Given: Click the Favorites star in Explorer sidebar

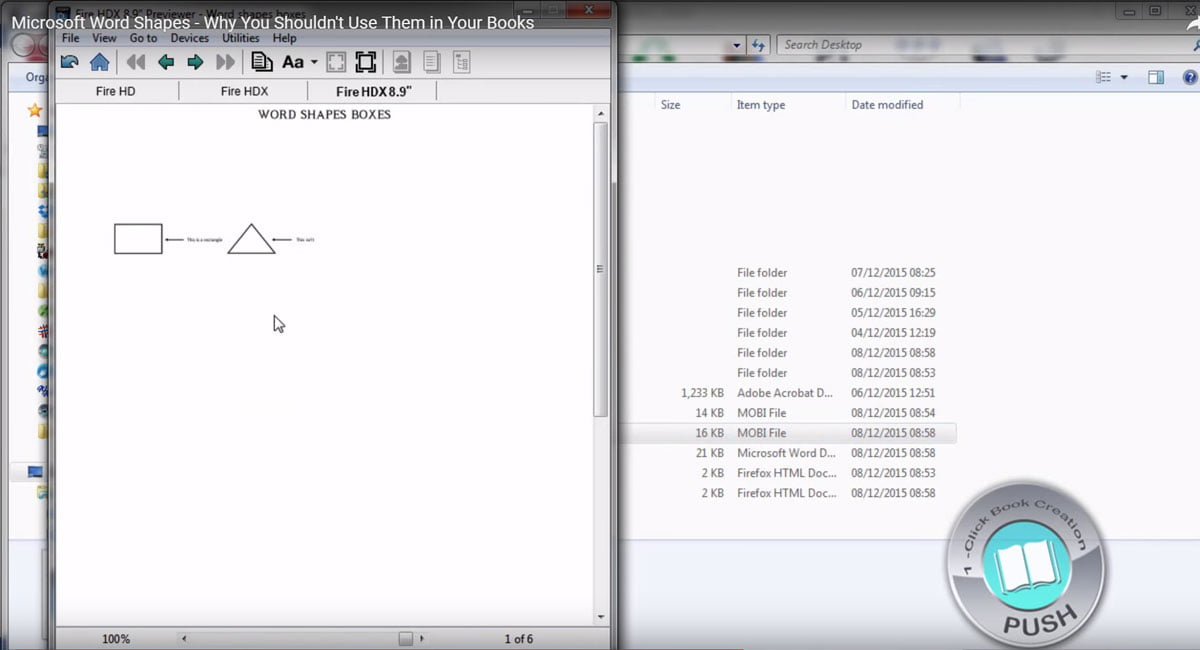Looking at the screenshot, I should click(x=35, y=110).
